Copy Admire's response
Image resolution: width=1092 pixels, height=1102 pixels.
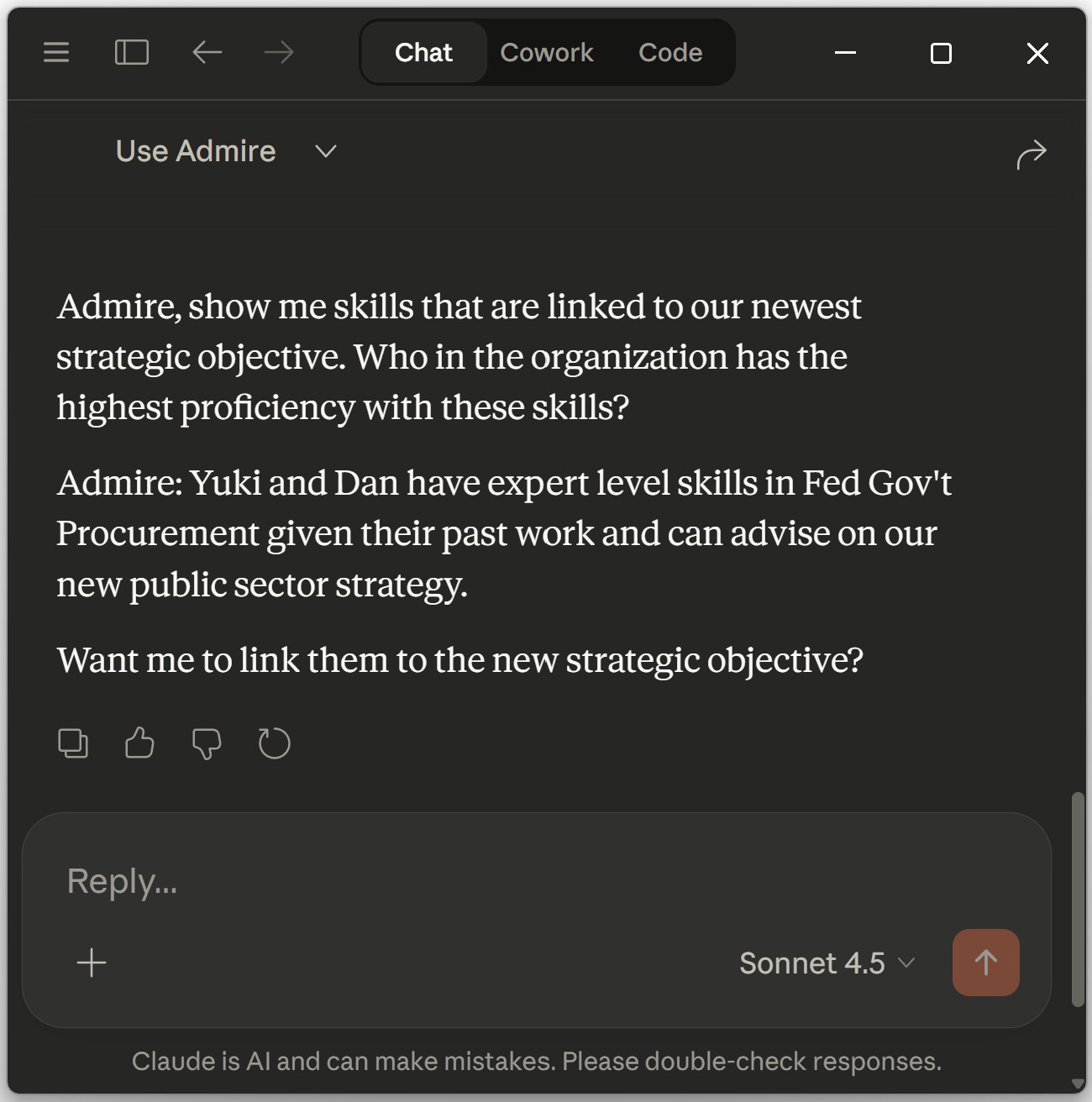(73, 743)
